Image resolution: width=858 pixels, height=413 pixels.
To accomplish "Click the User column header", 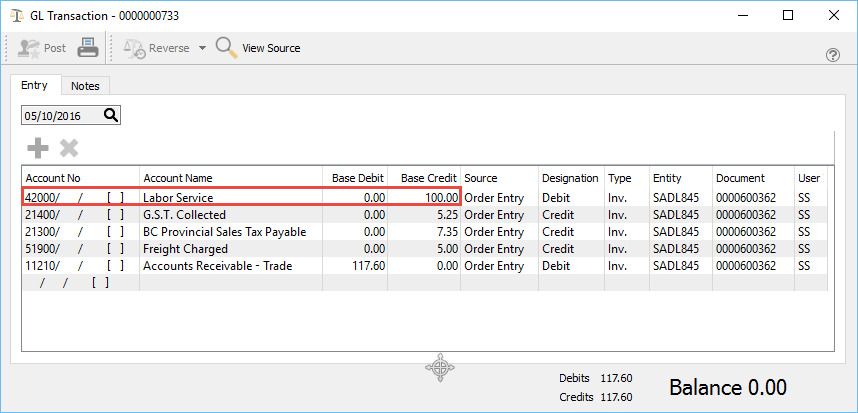I will pos(810,178).
